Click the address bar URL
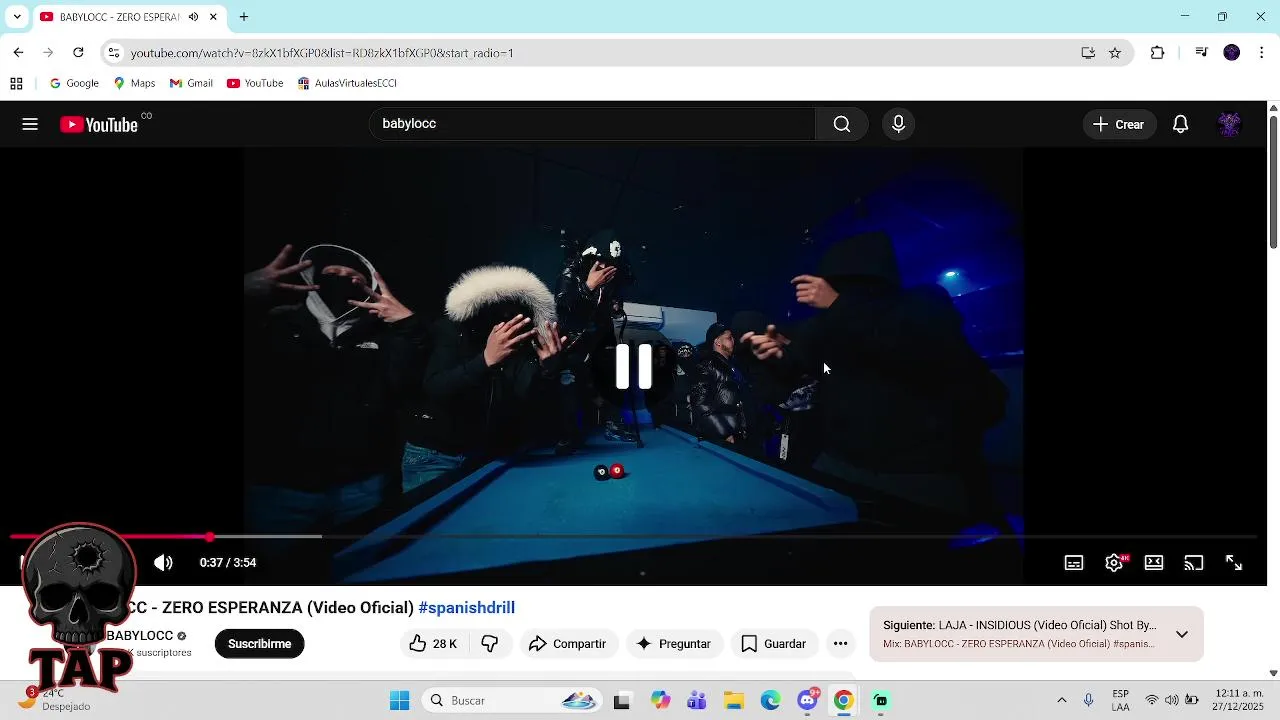The image size is (1280, 720). (322, 53)
